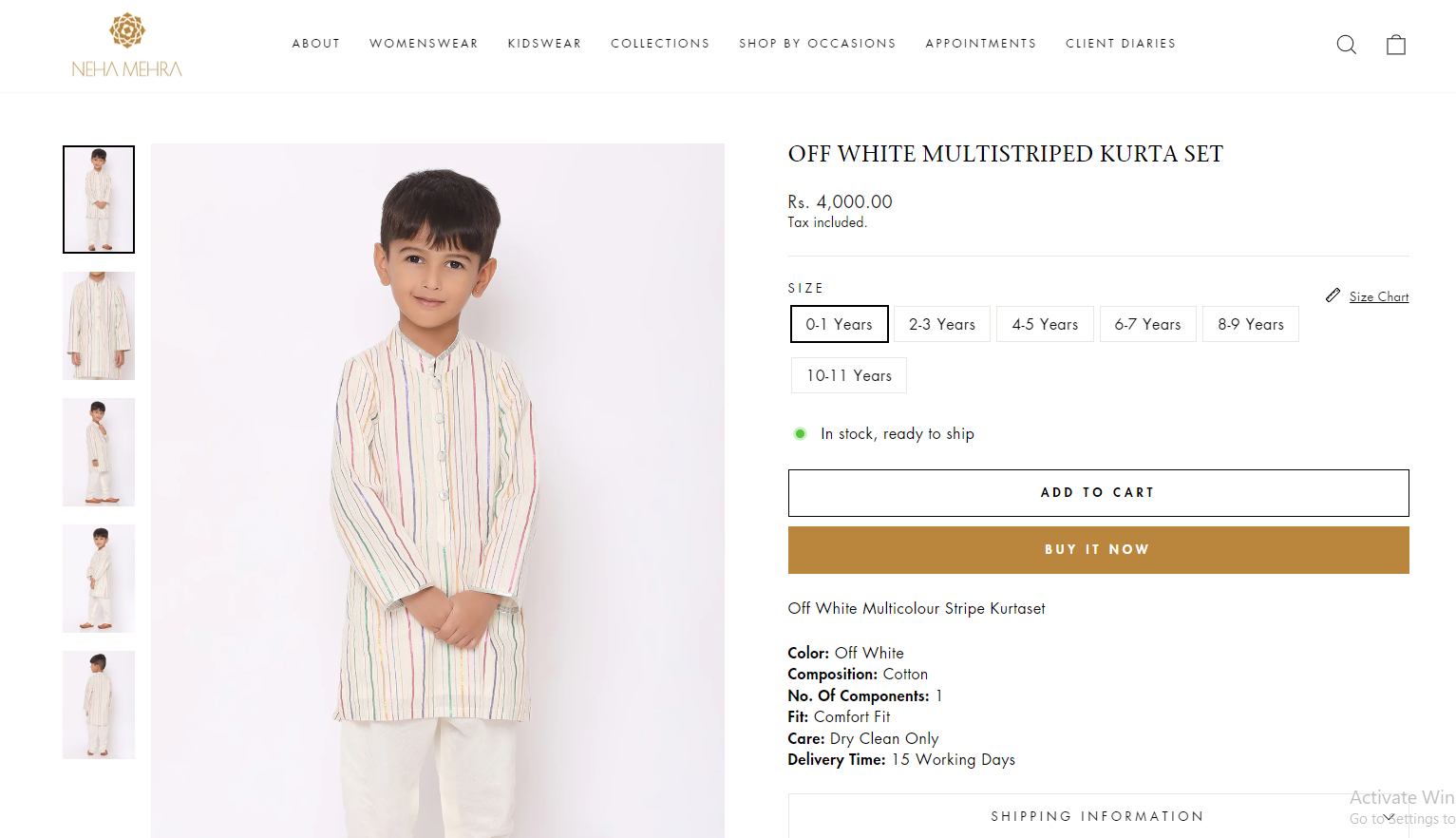Click the Buy It Now button
The height and width of the screenshot is (838, 1456).
(x=1098, y=550)
